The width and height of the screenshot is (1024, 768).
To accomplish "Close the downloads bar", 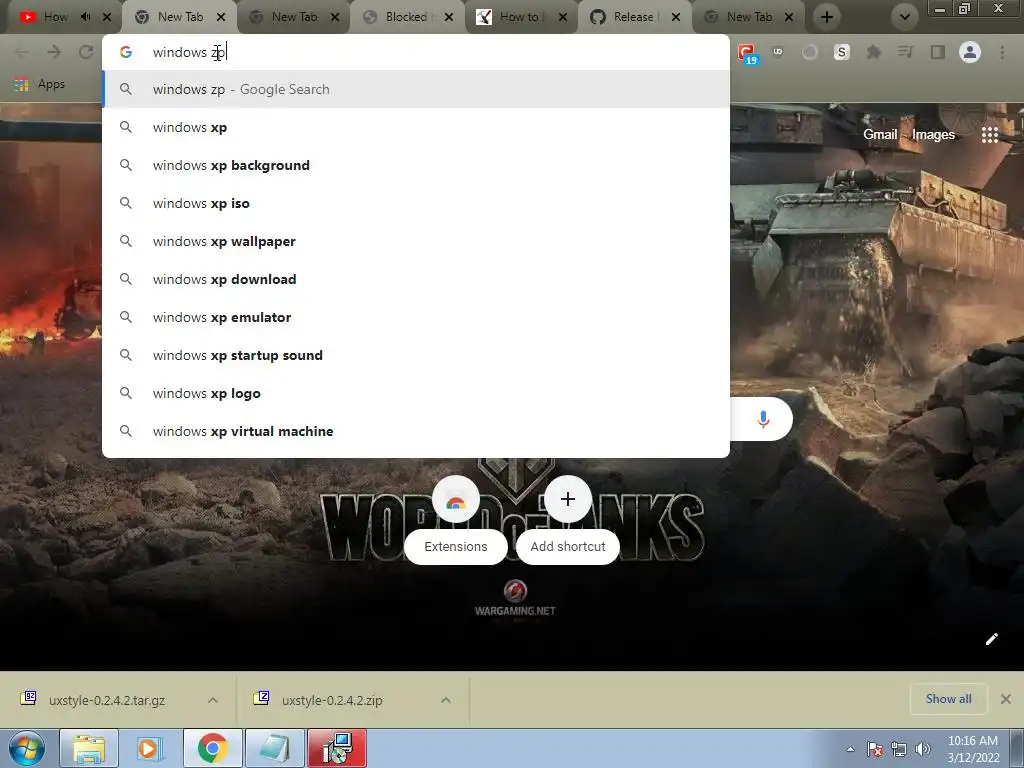I will point(1006,699).
